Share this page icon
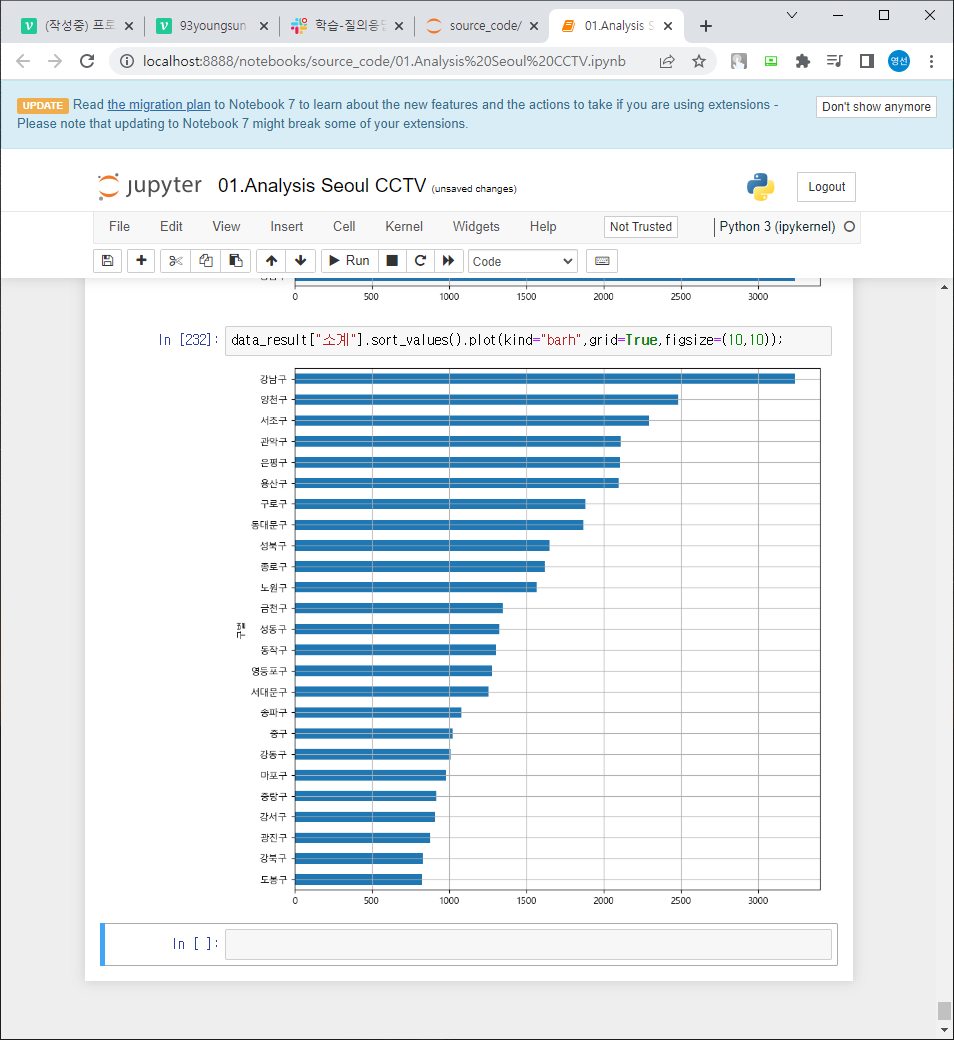954x1040 pixels. (x=667, y=62)
